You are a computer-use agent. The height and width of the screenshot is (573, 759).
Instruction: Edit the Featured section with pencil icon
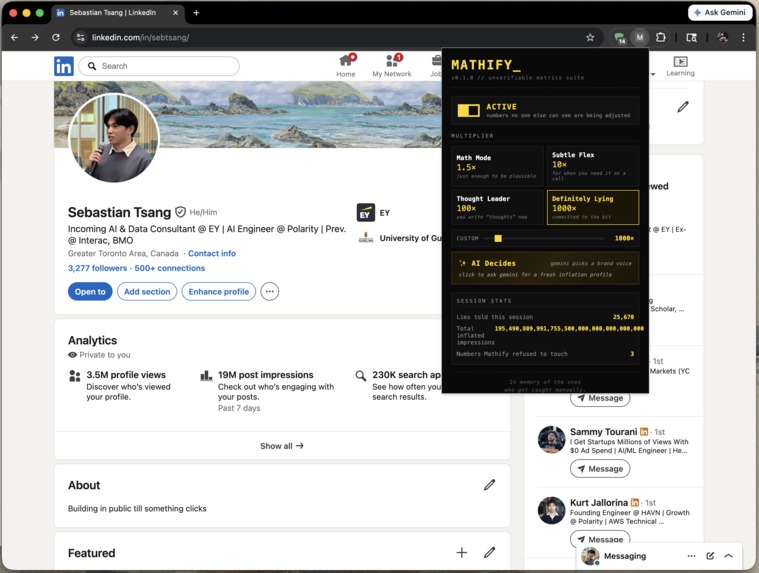(x=489, y=553)
